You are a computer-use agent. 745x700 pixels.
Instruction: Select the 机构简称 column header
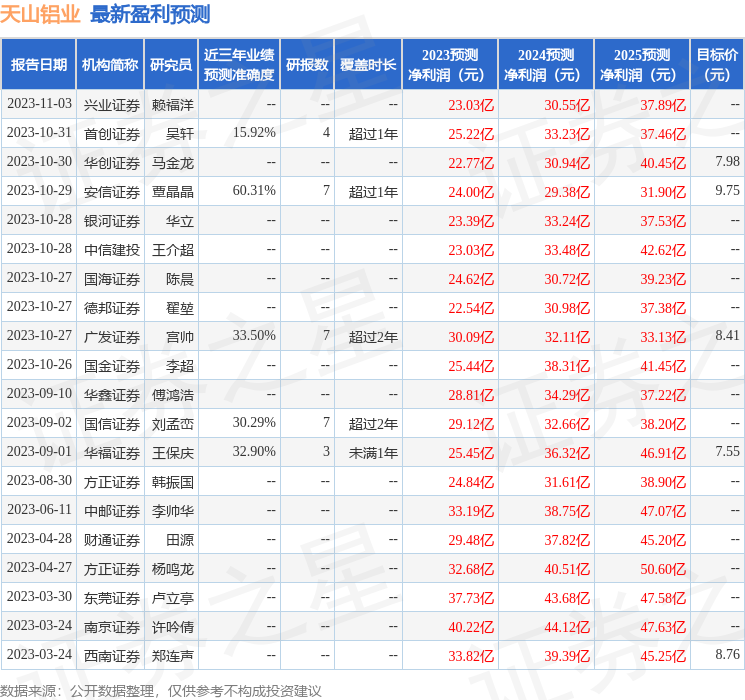pos(110,65)
